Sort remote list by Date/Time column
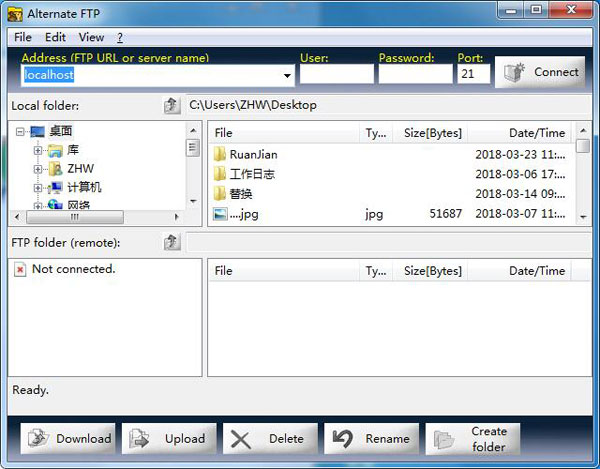 click(x=519, y=271)
